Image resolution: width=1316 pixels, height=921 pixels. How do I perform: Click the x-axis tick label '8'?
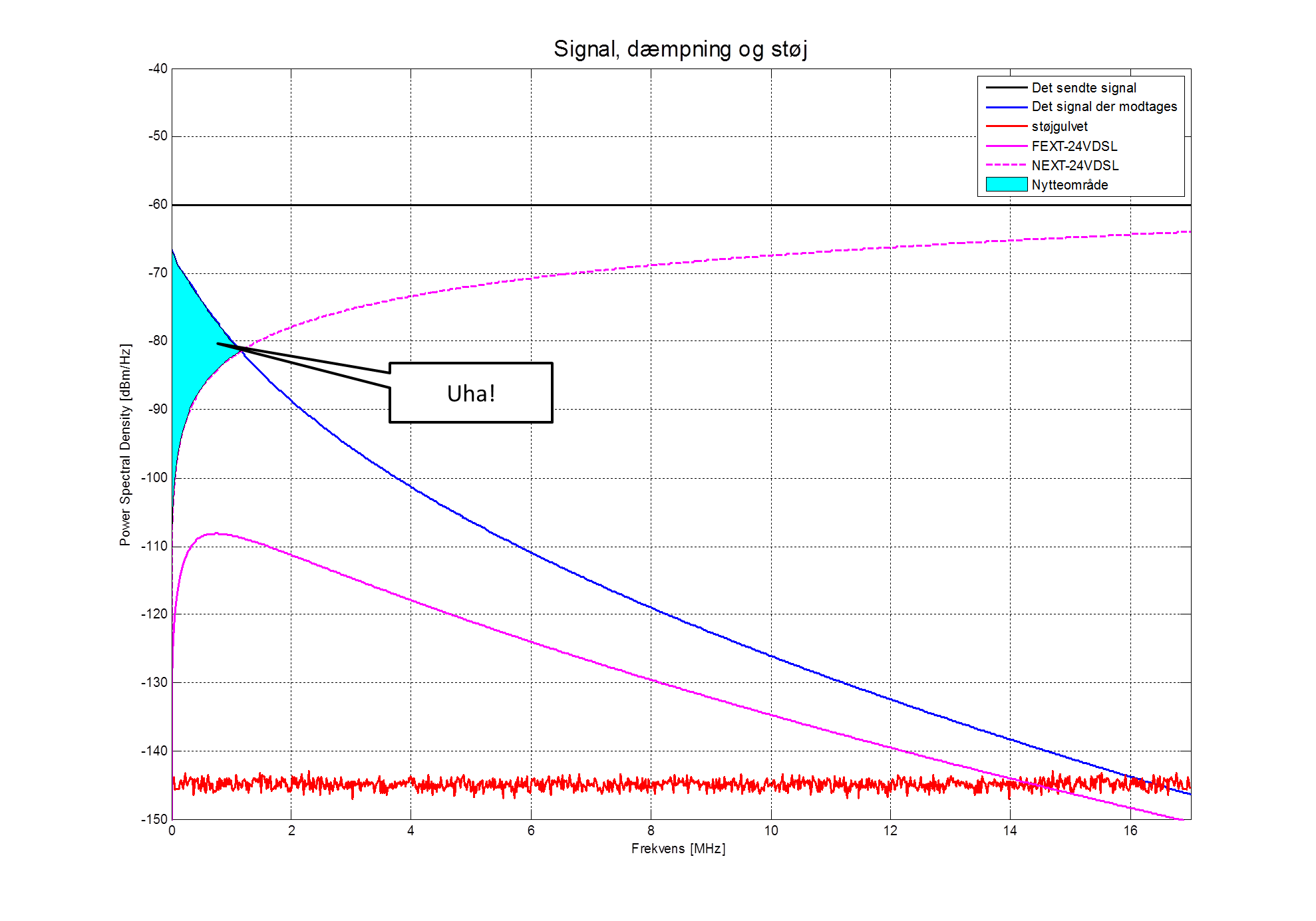tap(651, 831)
